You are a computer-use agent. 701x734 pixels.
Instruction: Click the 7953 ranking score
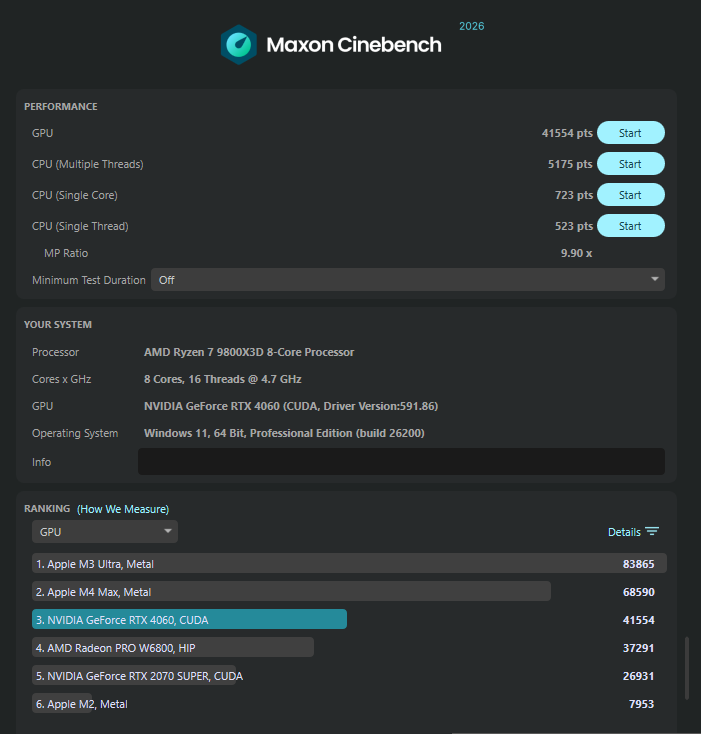pyautogui.click(x=641, y=704)
